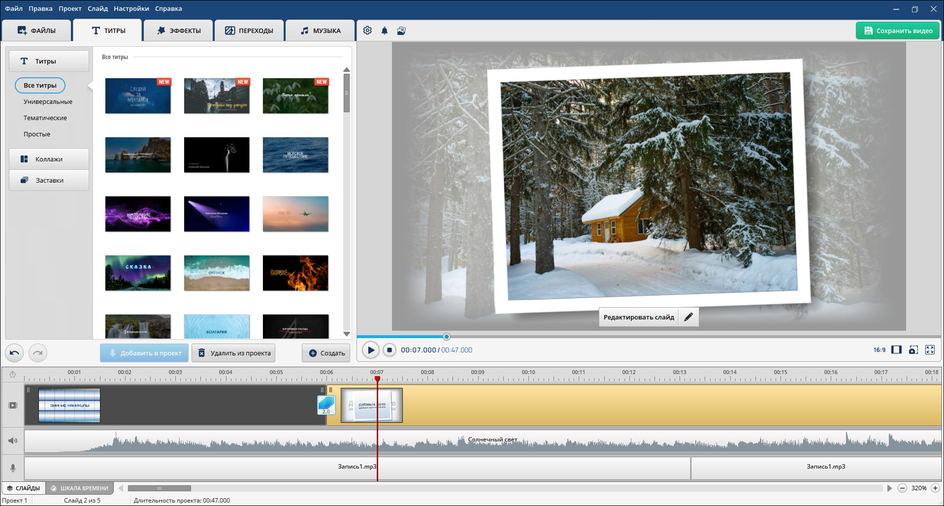Click the video track icon on the timeline

(x=13, y=405)
